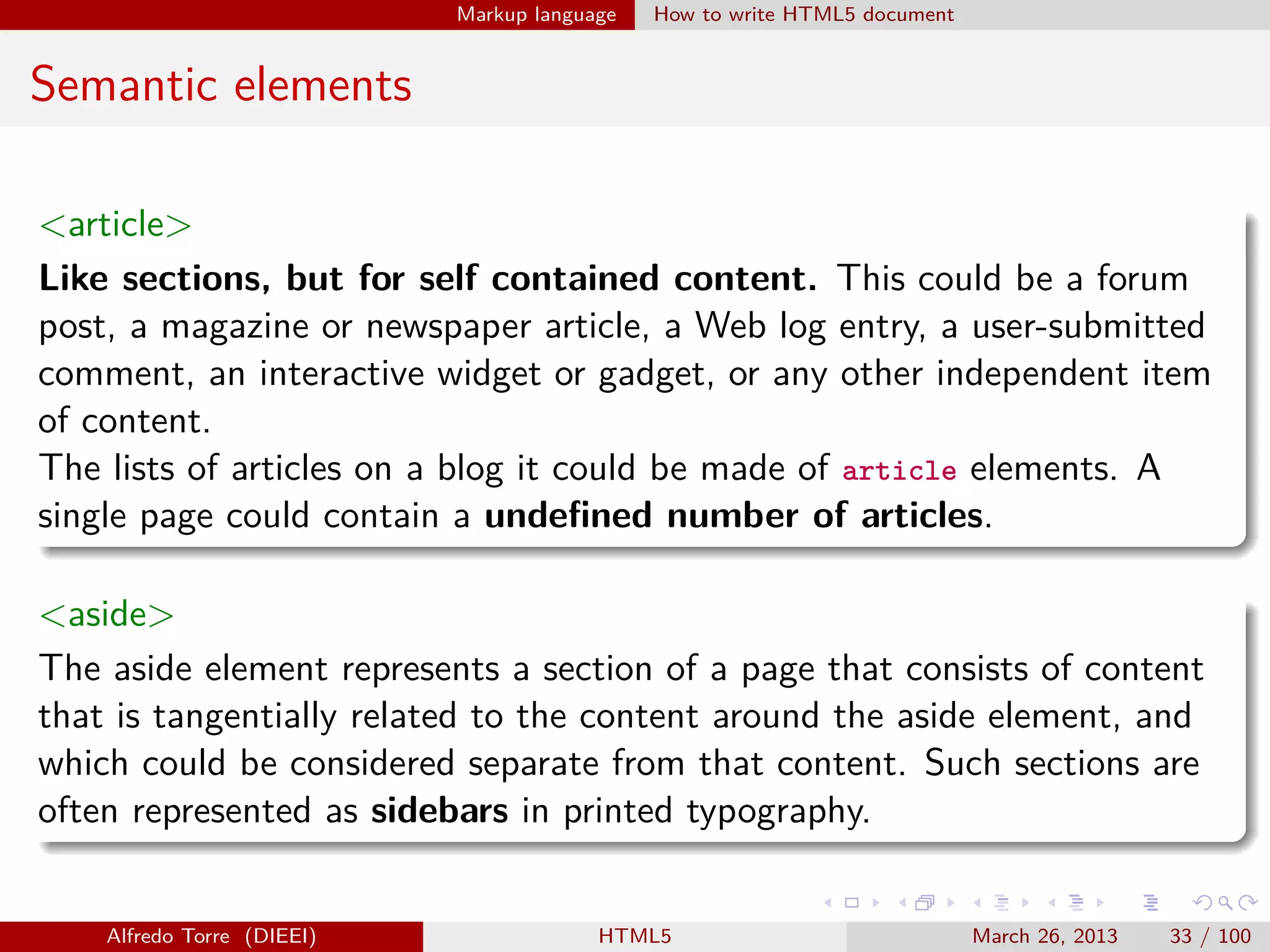The height and width of the screenshot is (952, 1270).
Task: Click the stacked frames navigation icon
Action: (x=925, y=903)
